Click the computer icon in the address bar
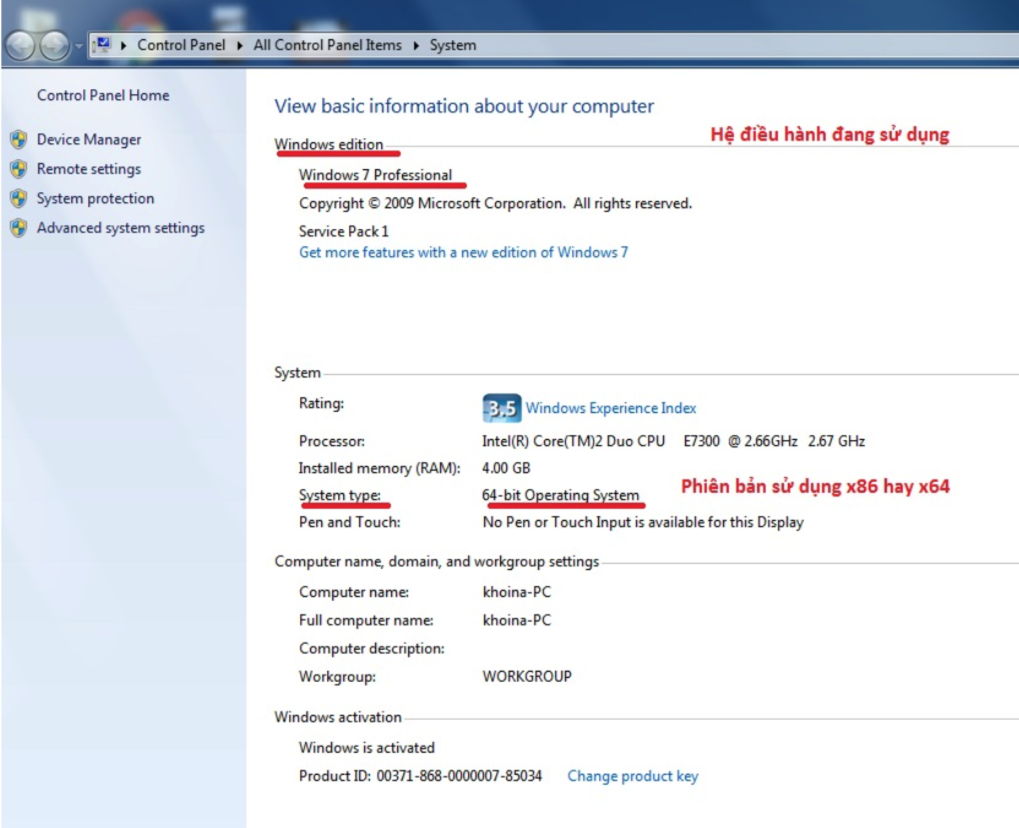Screen dimensions: 1019x828 pos(102,45)
